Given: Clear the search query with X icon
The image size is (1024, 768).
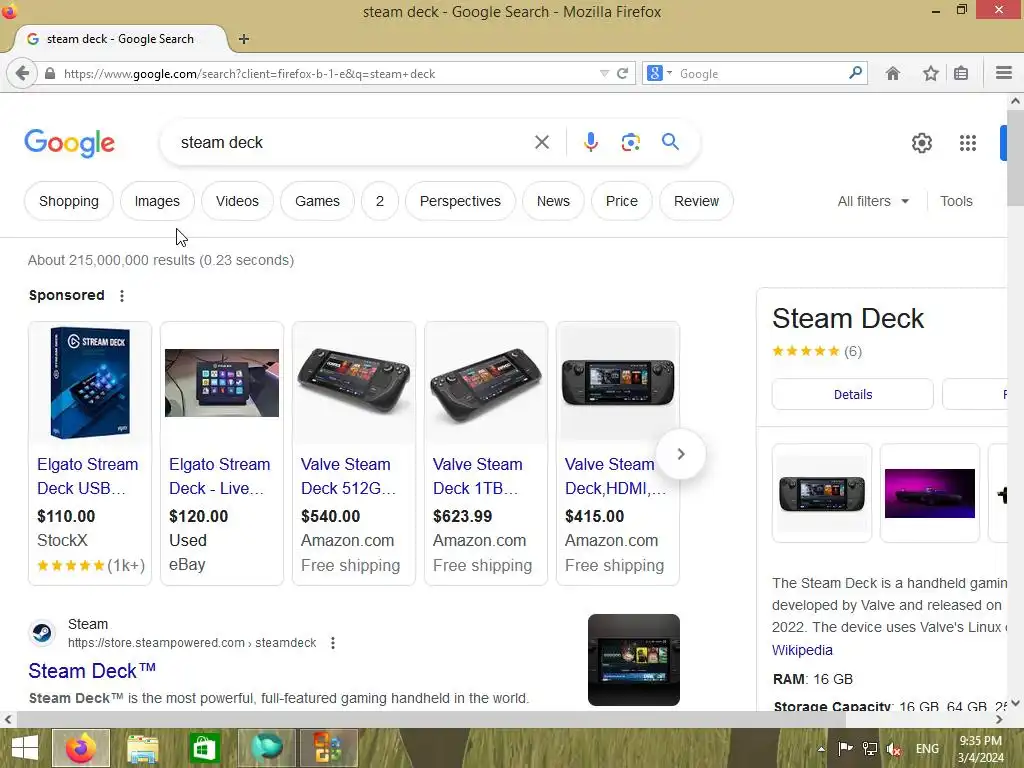Looking at the screenshot, I should (541, 142).
